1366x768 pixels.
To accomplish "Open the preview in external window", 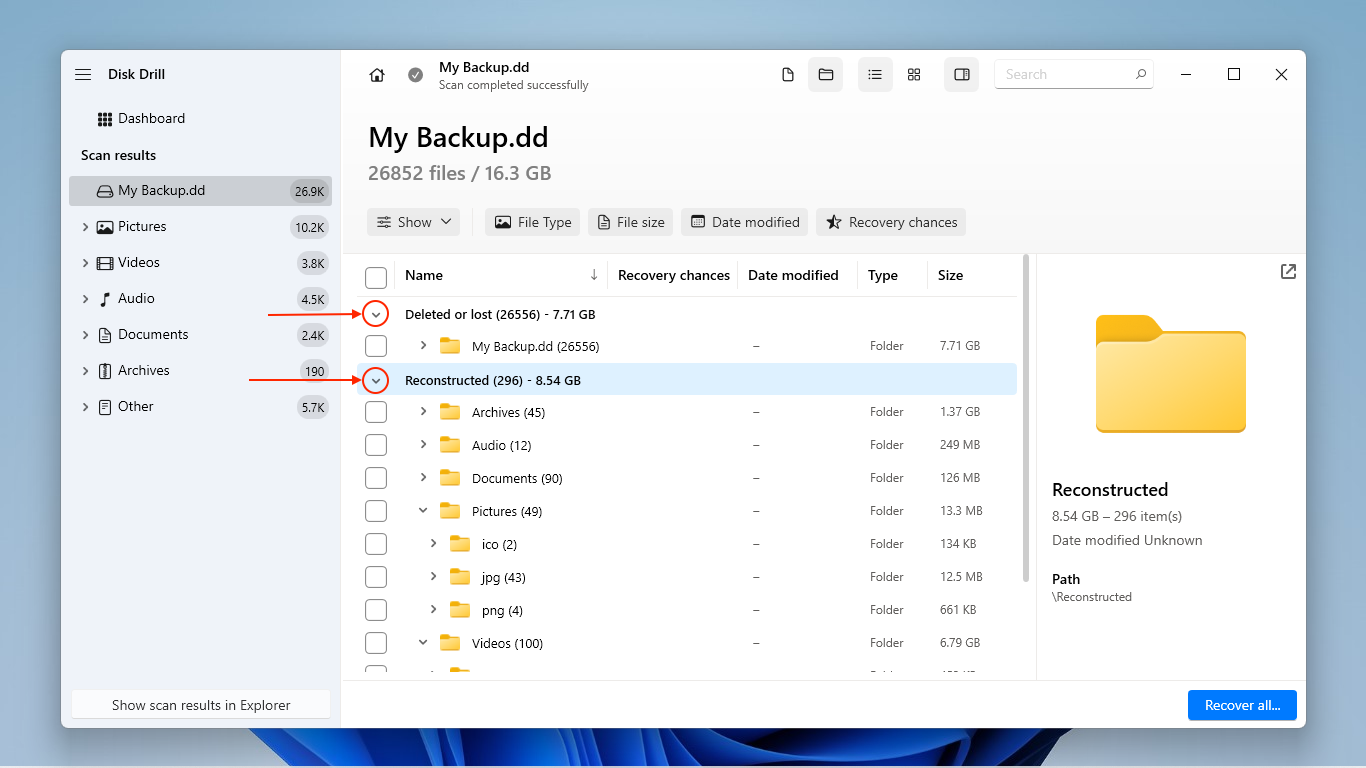I will tap(1288, 271).
